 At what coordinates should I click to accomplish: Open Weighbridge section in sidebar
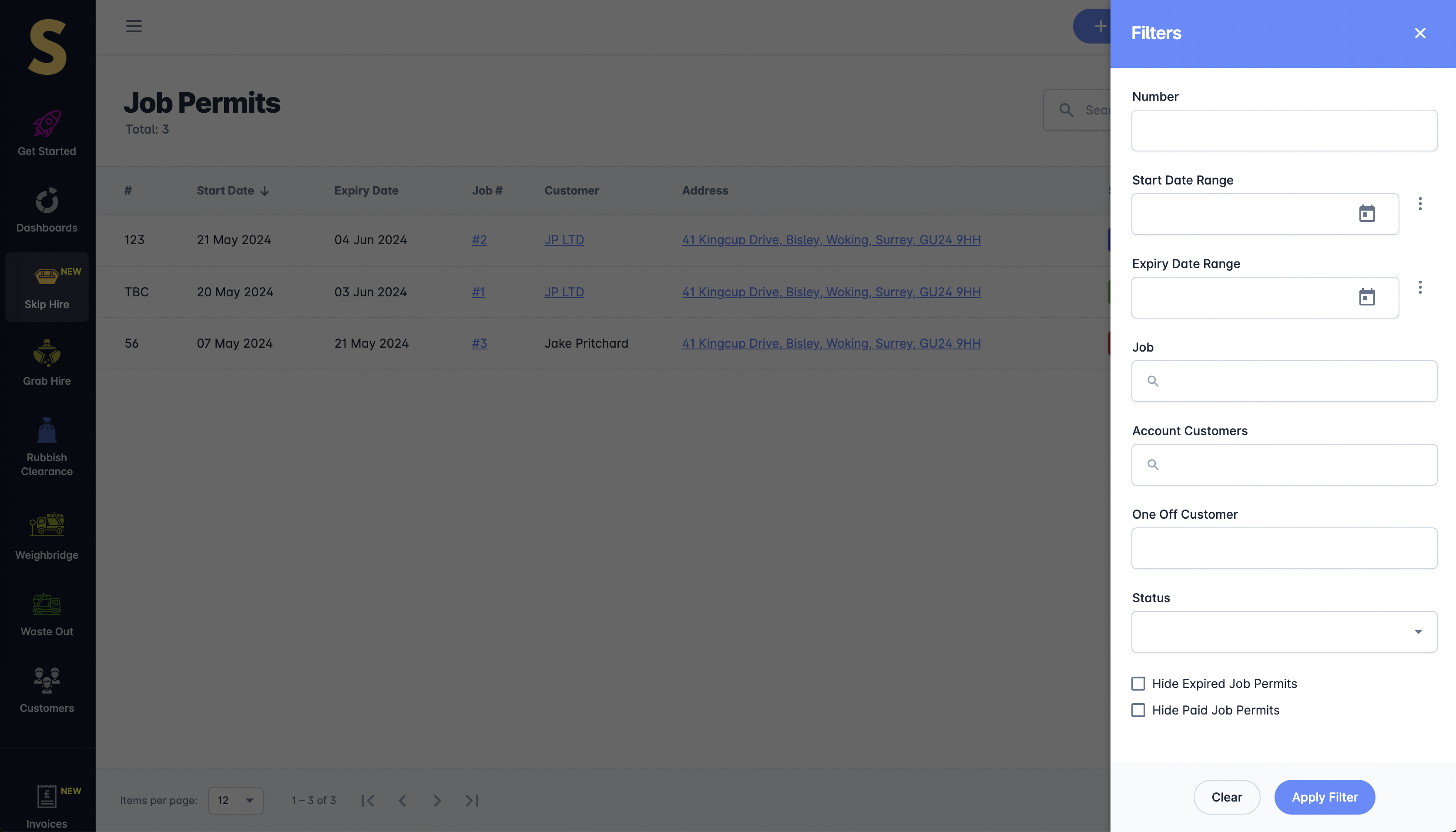click(47, 536)
